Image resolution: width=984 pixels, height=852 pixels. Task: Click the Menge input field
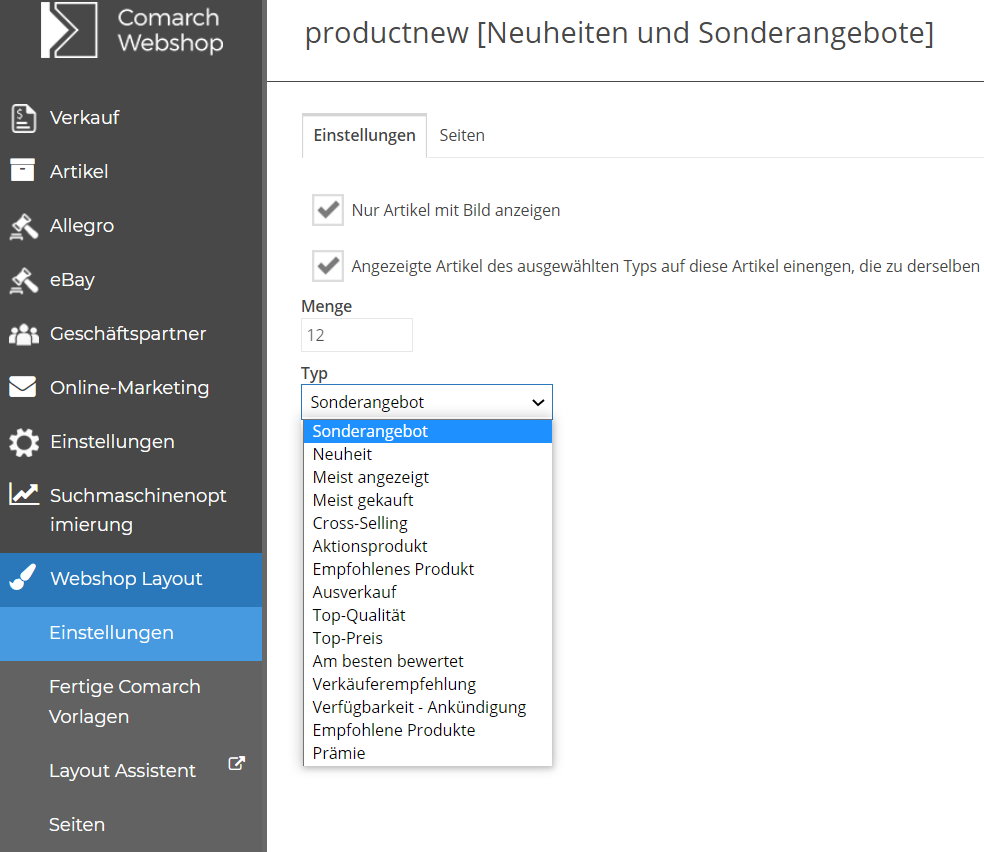[357, 335]
